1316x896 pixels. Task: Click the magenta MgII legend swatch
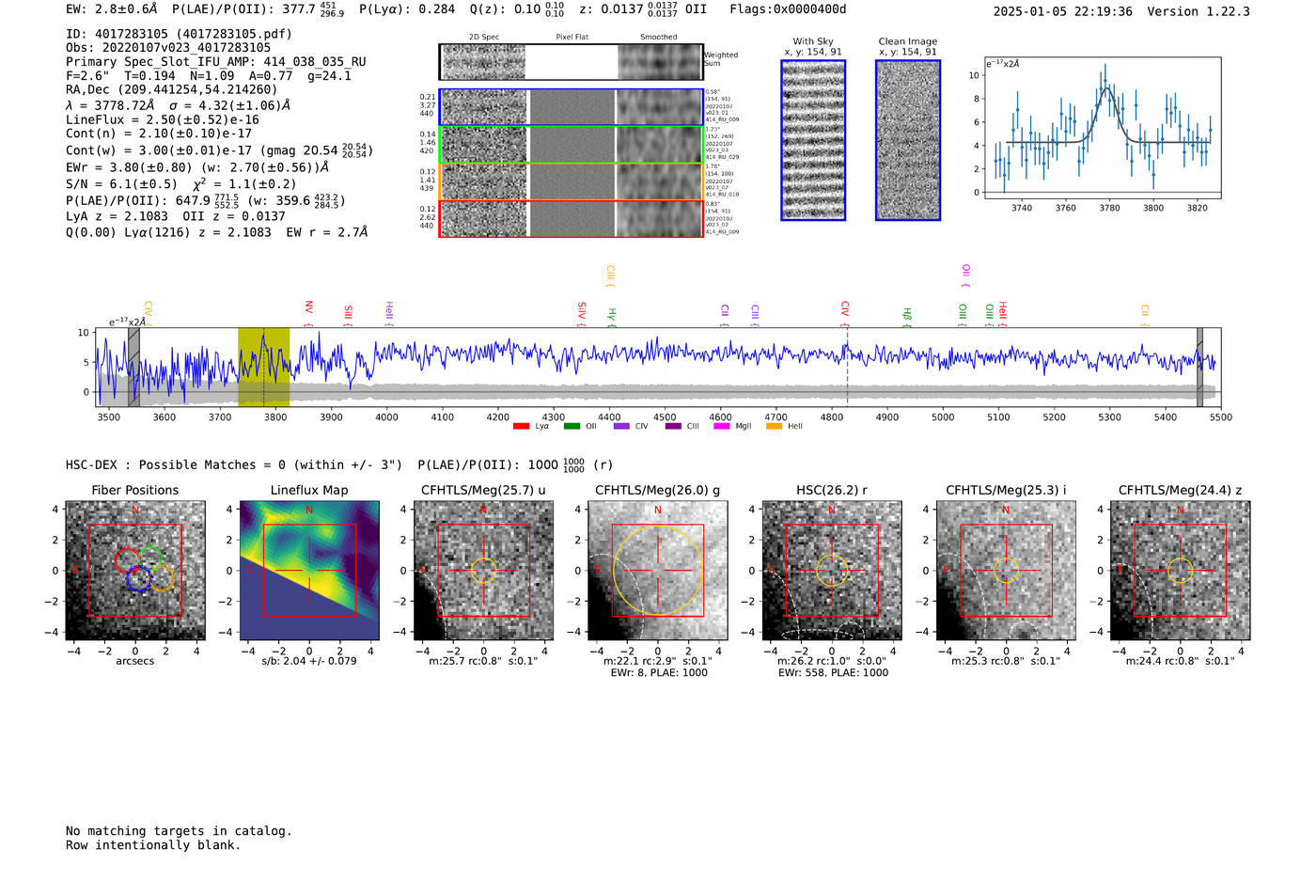coord(722,427)
